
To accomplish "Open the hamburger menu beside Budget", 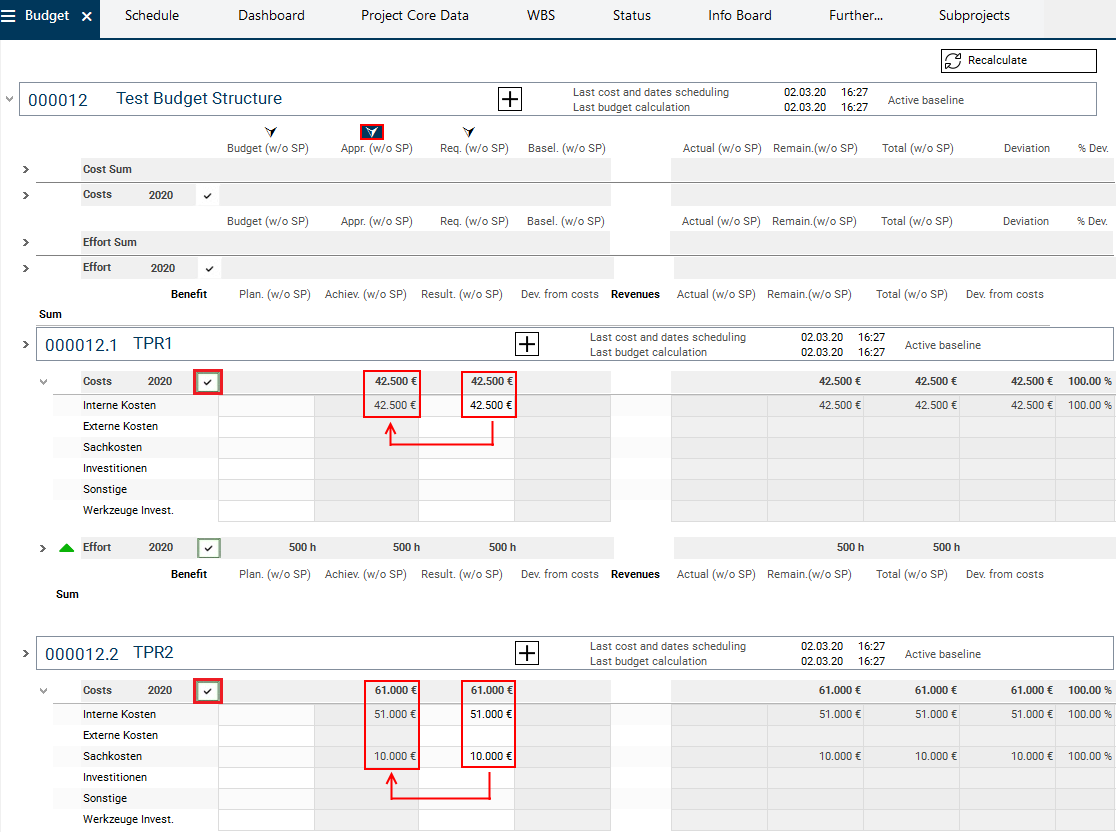I will coord(9,16).
